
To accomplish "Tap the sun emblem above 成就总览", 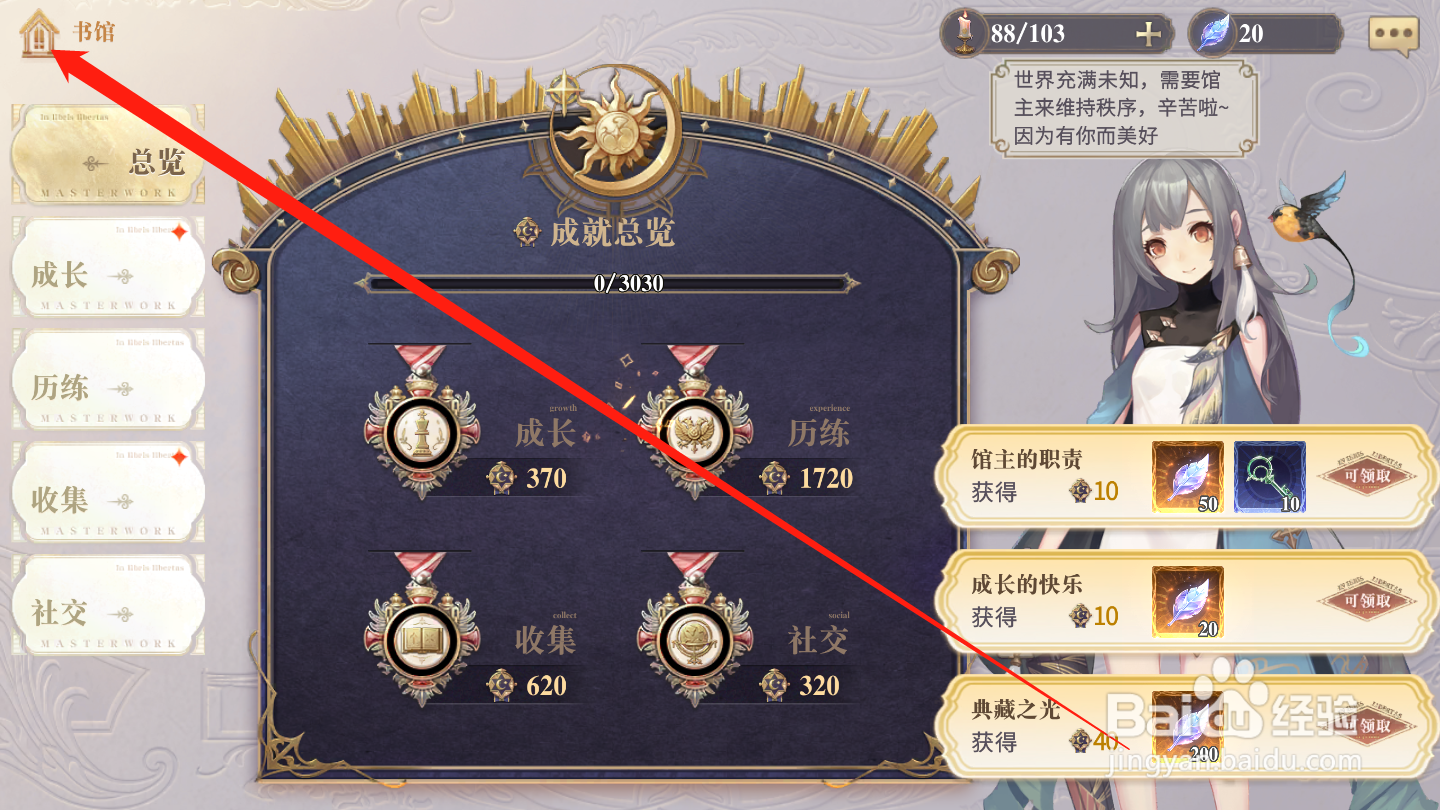I will coord(614,130).
